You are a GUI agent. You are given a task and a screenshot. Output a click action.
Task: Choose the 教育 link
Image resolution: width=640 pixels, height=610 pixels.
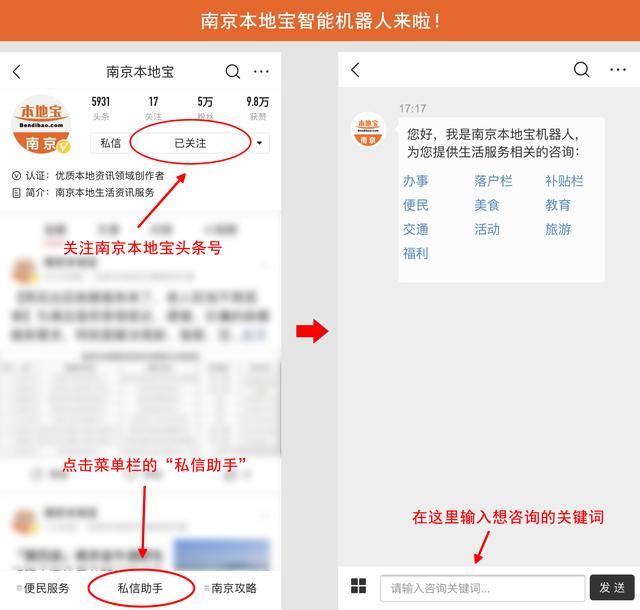(x=558, y=205)
